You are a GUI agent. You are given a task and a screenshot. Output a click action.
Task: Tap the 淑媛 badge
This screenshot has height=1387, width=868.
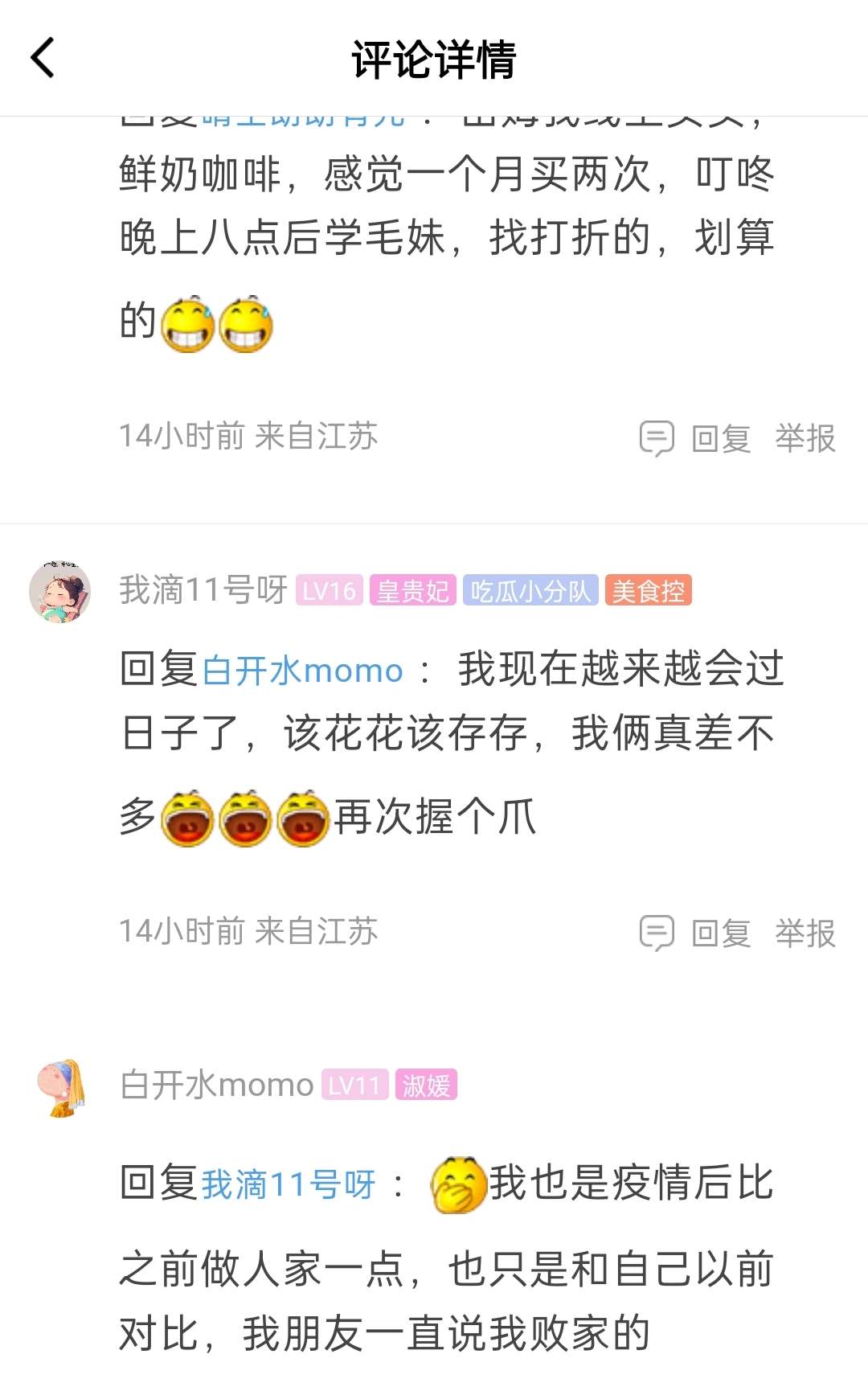426,1085
